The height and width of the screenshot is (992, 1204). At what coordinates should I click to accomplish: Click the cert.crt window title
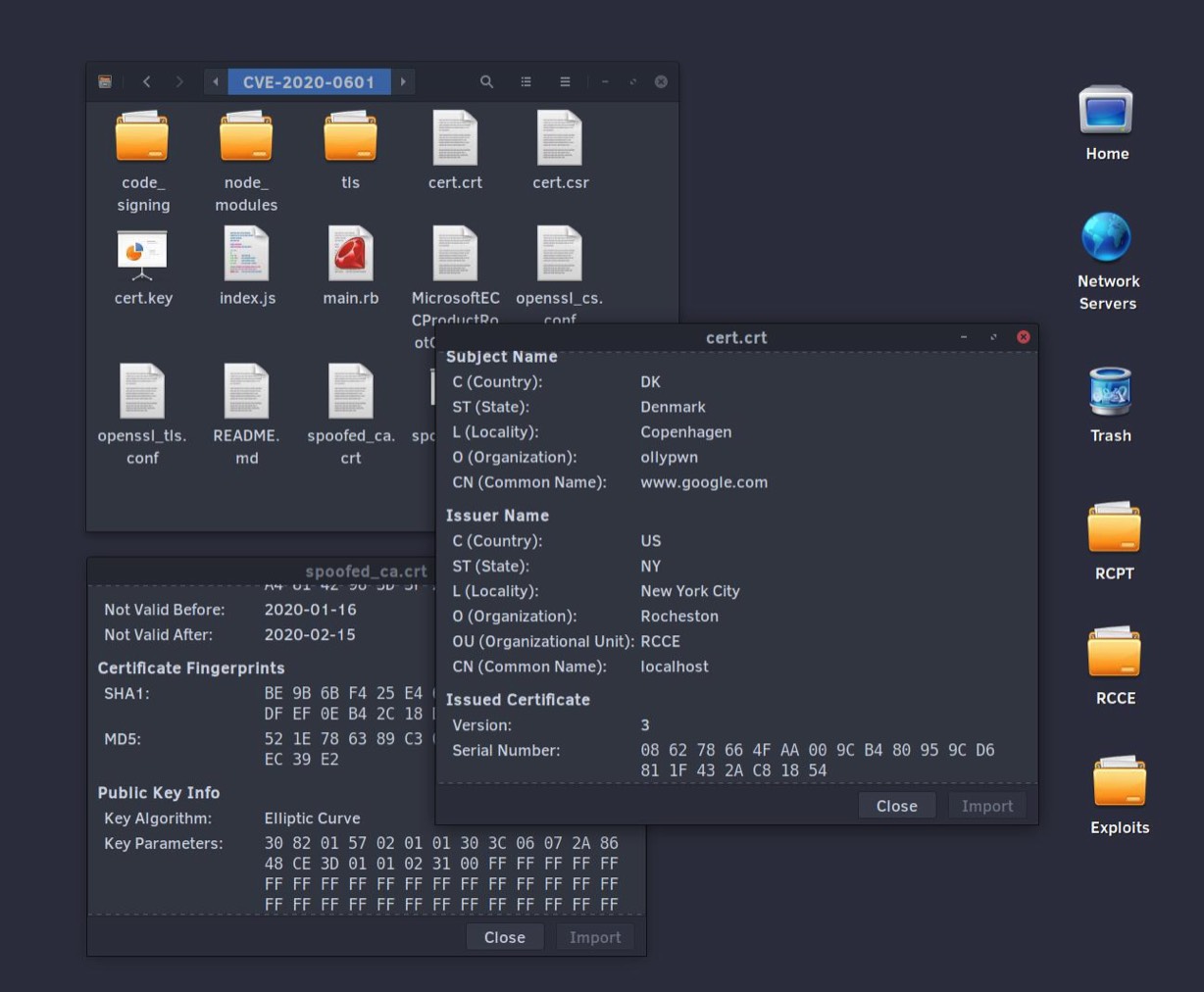tap(736, 337)
